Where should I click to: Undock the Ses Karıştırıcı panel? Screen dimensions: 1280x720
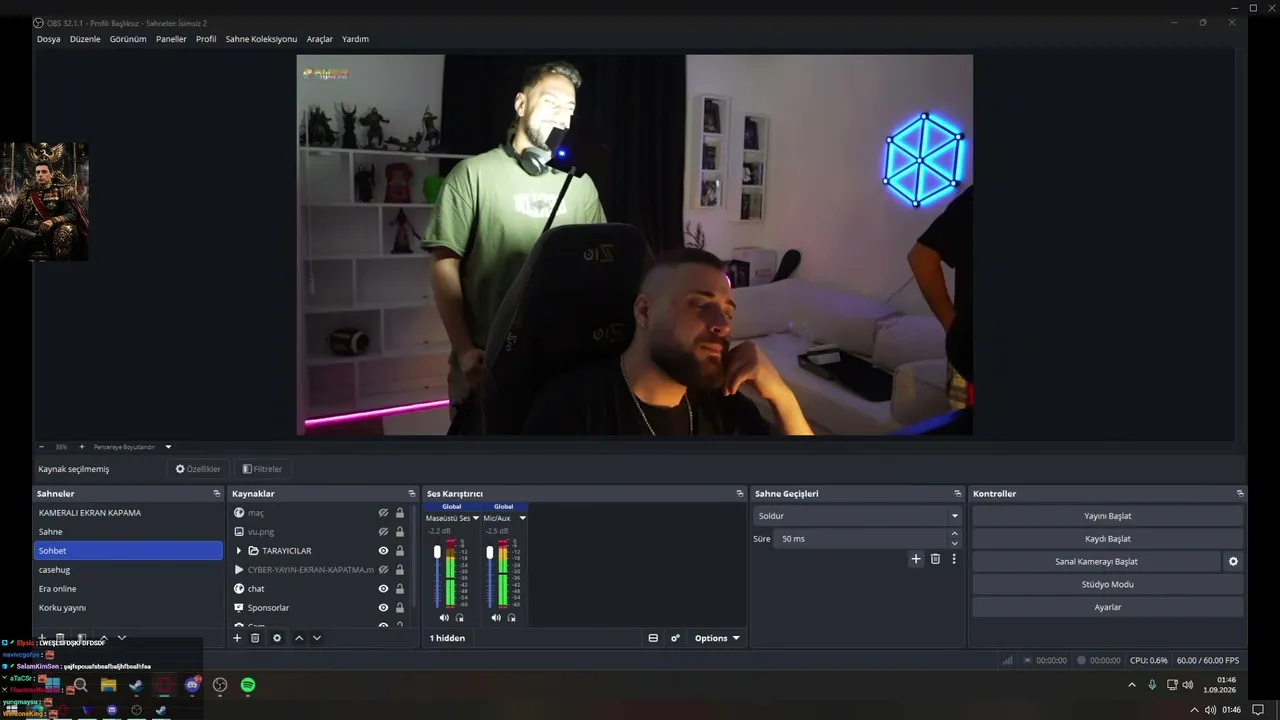click(x=740, y=494)
